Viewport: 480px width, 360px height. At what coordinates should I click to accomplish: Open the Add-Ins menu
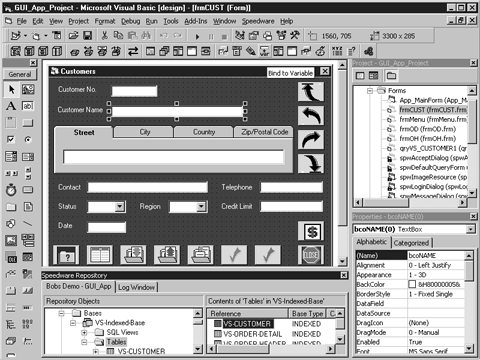(196, 21)
